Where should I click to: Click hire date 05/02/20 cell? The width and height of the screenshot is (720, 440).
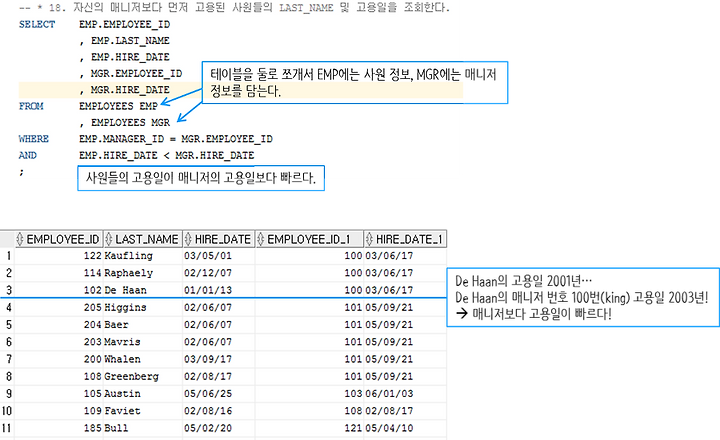219,428
